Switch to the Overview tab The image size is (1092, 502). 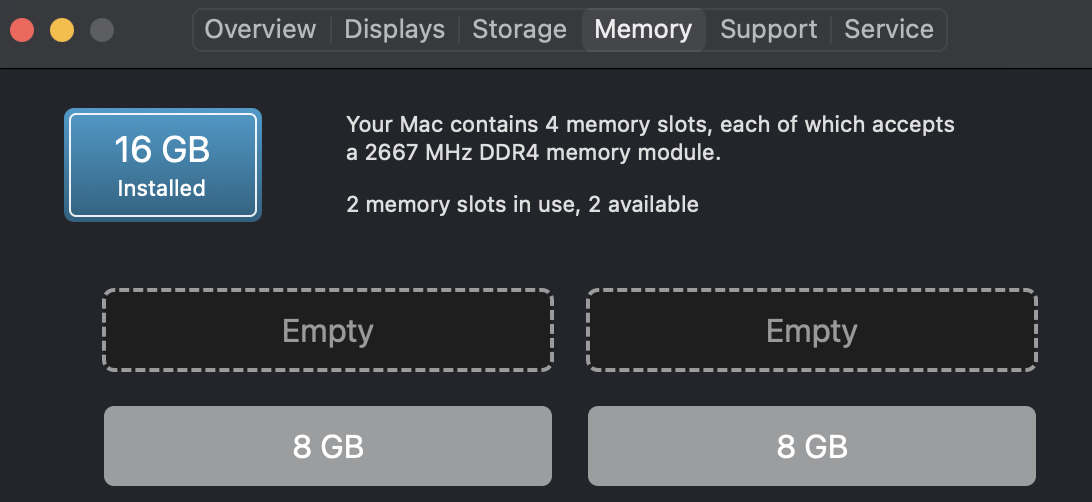pyautogui.click(x=260, y=29)
